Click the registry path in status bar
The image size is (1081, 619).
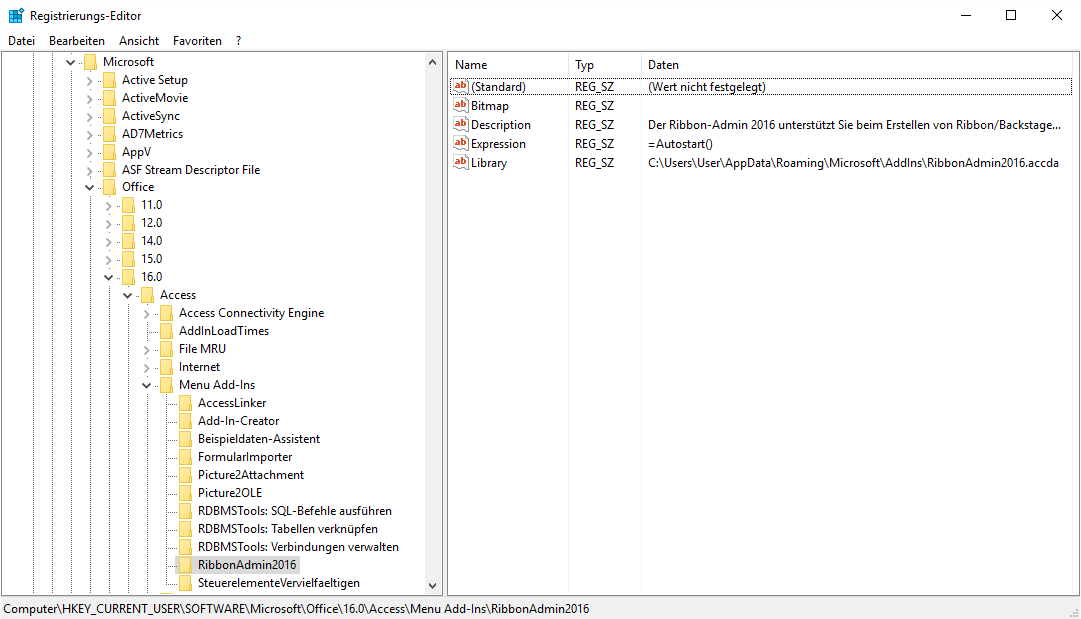[296, 609]
